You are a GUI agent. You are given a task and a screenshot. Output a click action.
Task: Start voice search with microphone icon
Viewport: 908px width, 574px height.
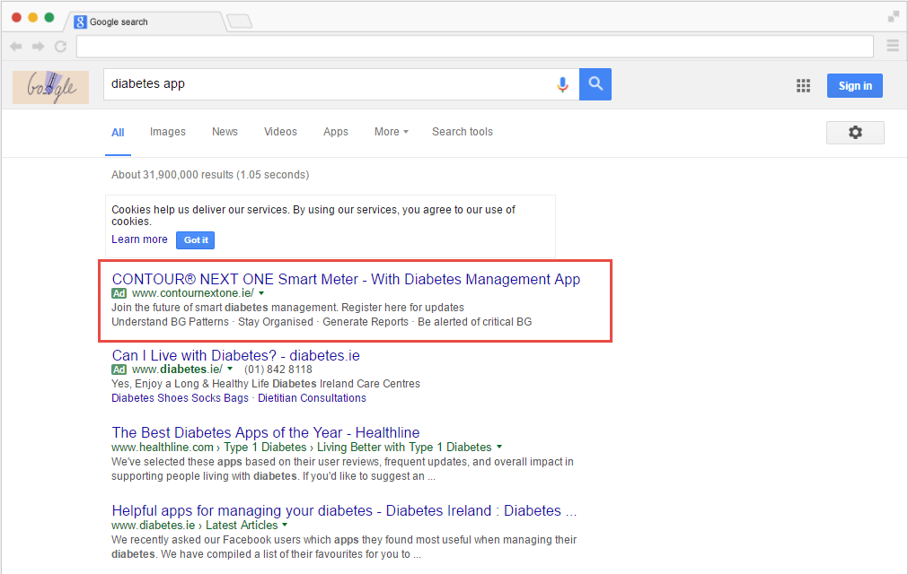point(562,85)
